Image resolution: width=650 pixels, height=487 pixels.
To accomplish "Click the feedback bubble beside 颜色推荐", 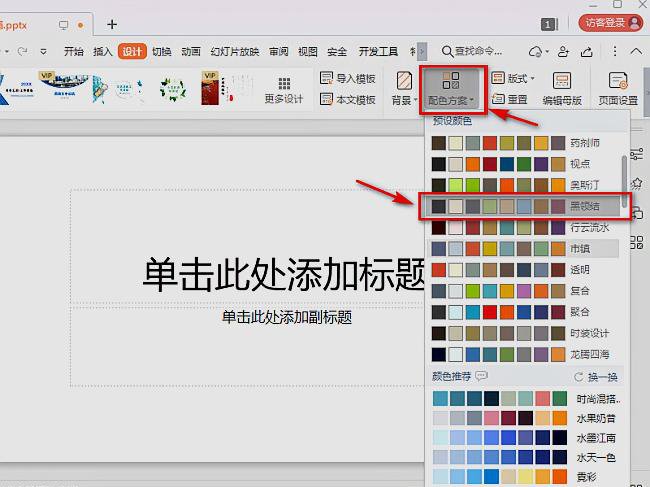I will (481, 376).
